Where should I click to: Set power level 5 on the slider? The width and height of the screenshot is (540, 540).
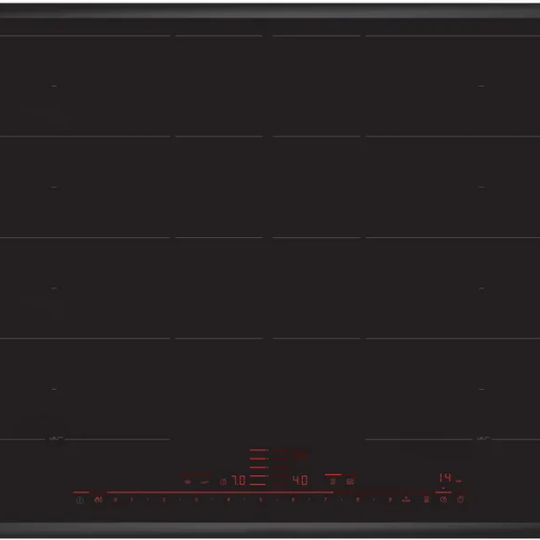261,500
